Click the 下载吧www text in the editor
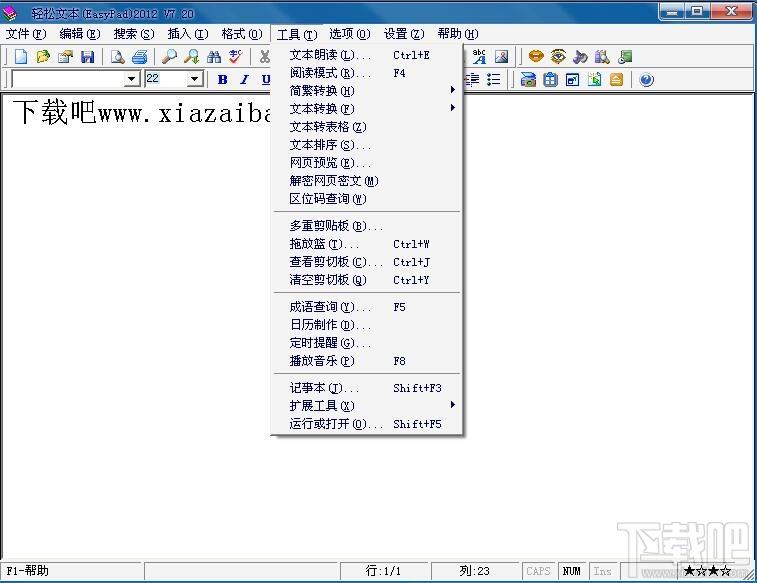757x583 pixels. coord(141,113)
